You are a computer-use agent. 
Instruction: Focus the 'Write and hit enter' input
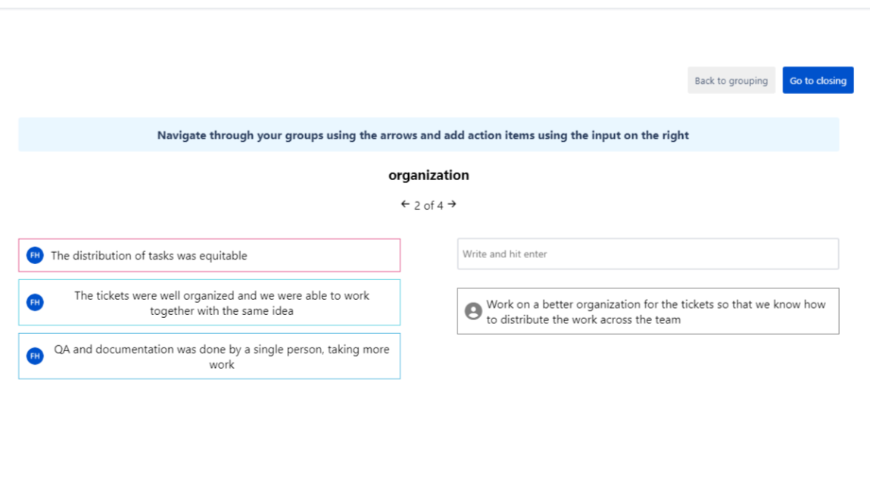click(x=647, y=254)
